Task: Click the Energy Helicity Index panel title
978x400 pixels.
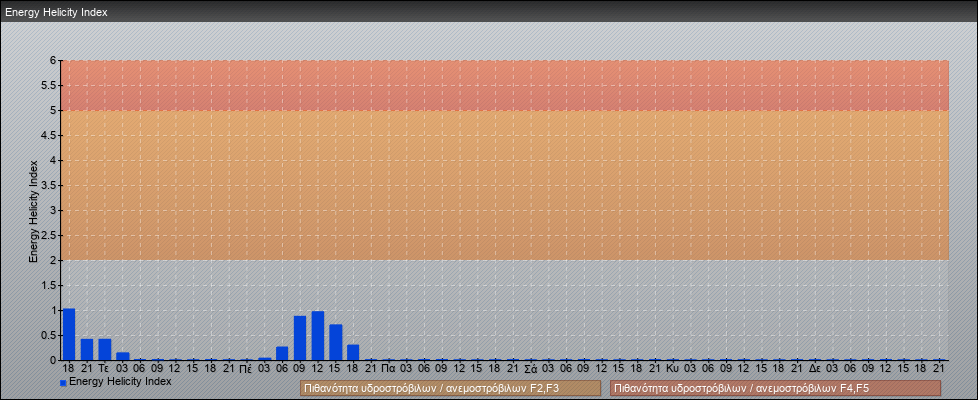Action: click(x=56, y=12)
